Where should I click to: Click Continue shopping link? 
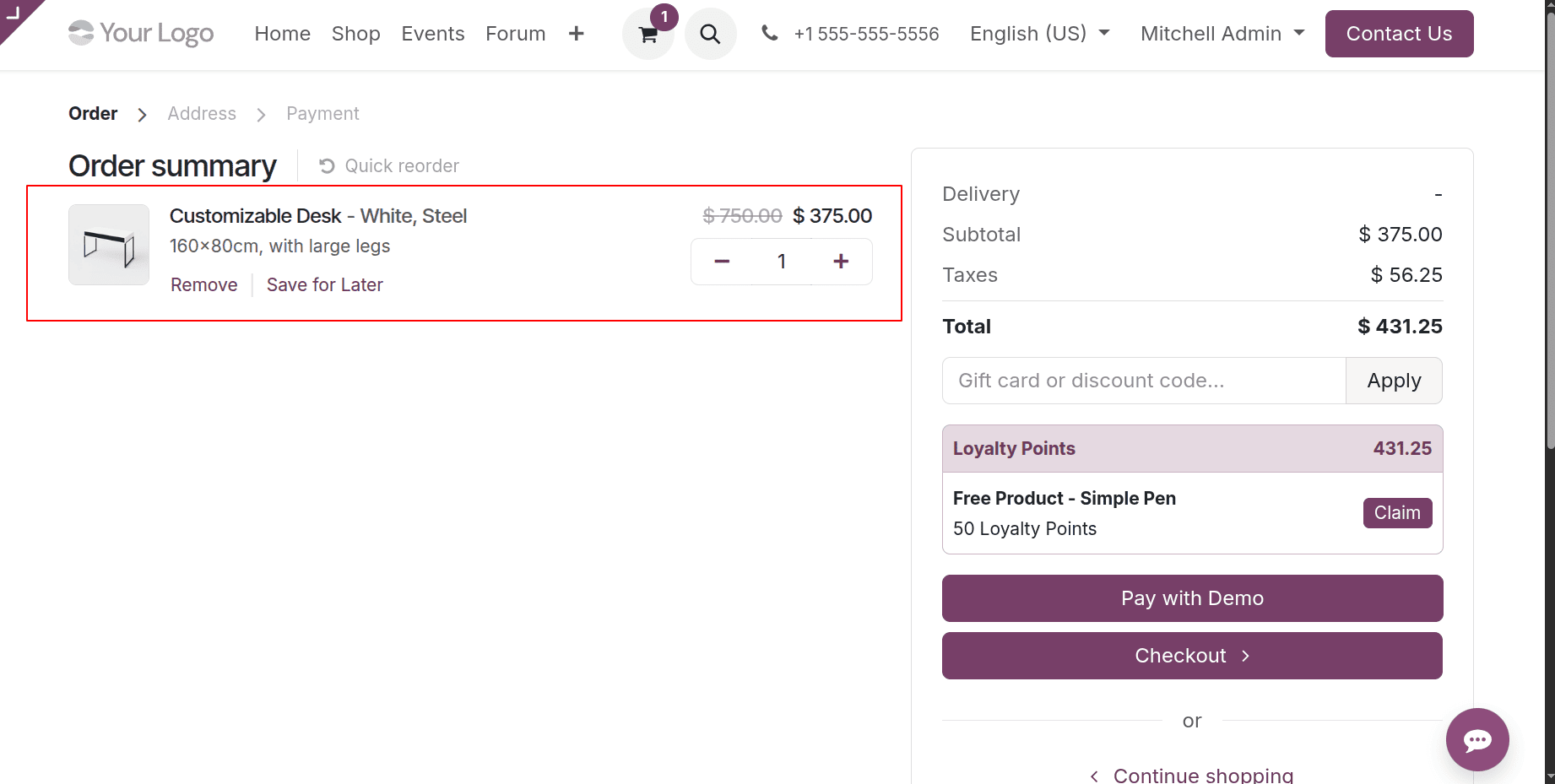click(1192, 775)
